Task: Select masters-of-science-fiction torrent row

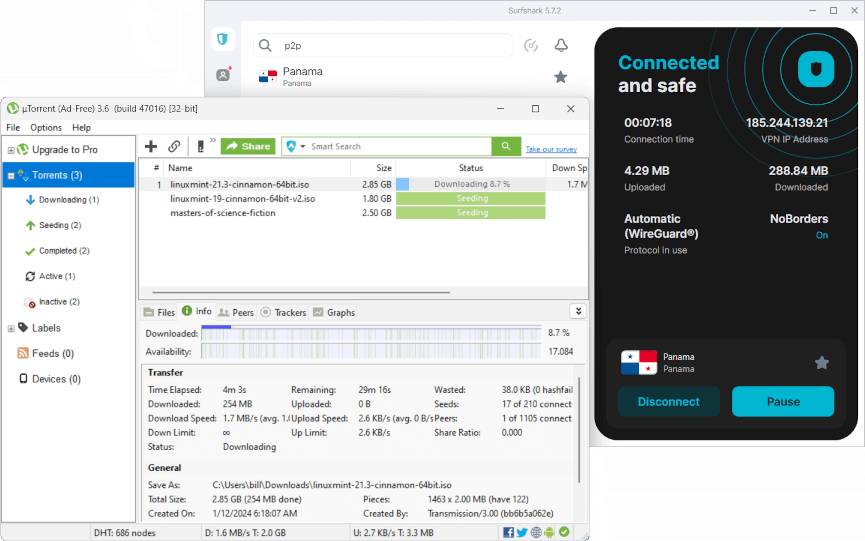Action: coord(363,213)
